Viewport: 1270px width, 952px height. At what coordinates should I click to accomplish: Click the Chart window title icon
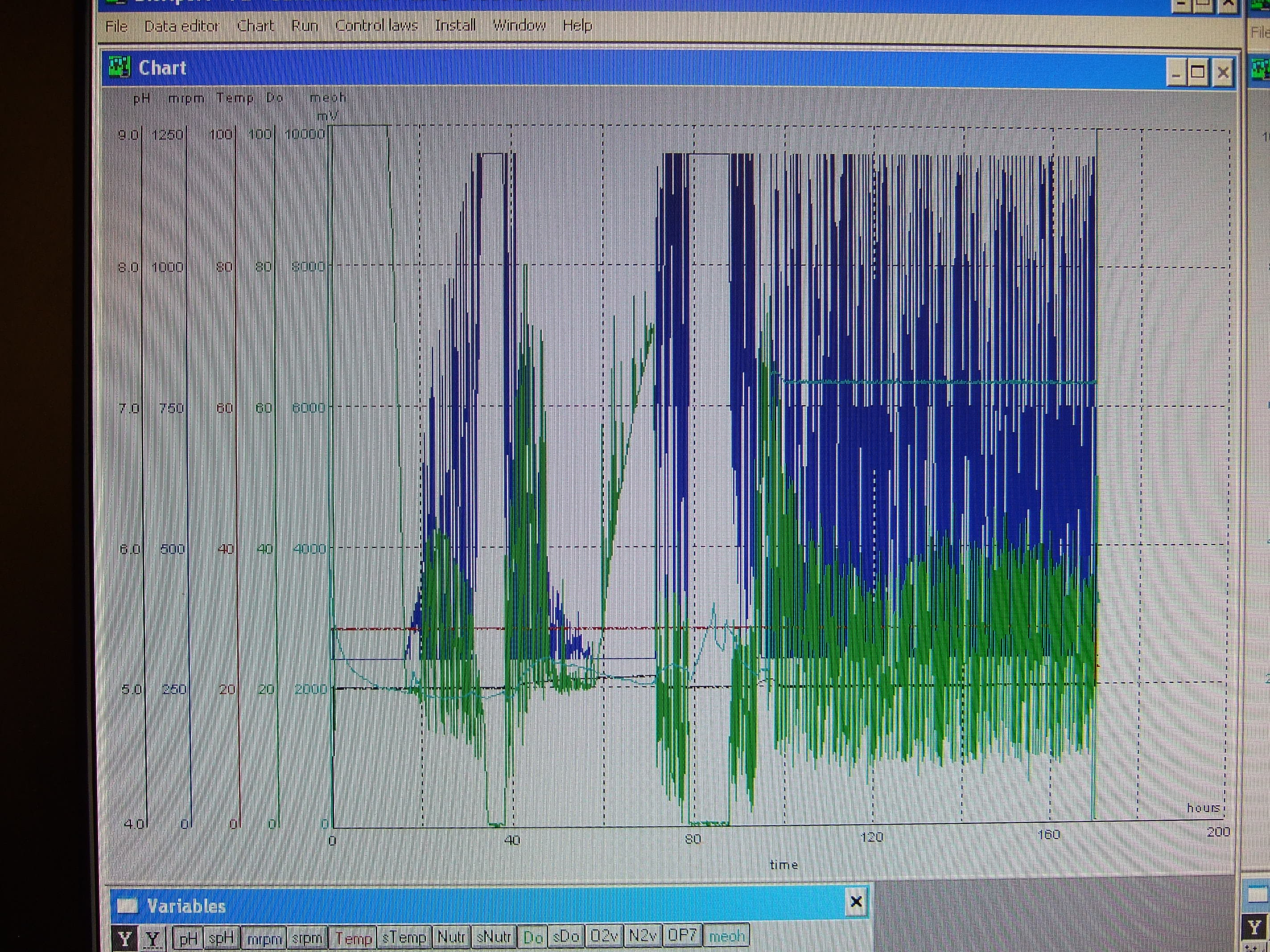pos(120,67)
